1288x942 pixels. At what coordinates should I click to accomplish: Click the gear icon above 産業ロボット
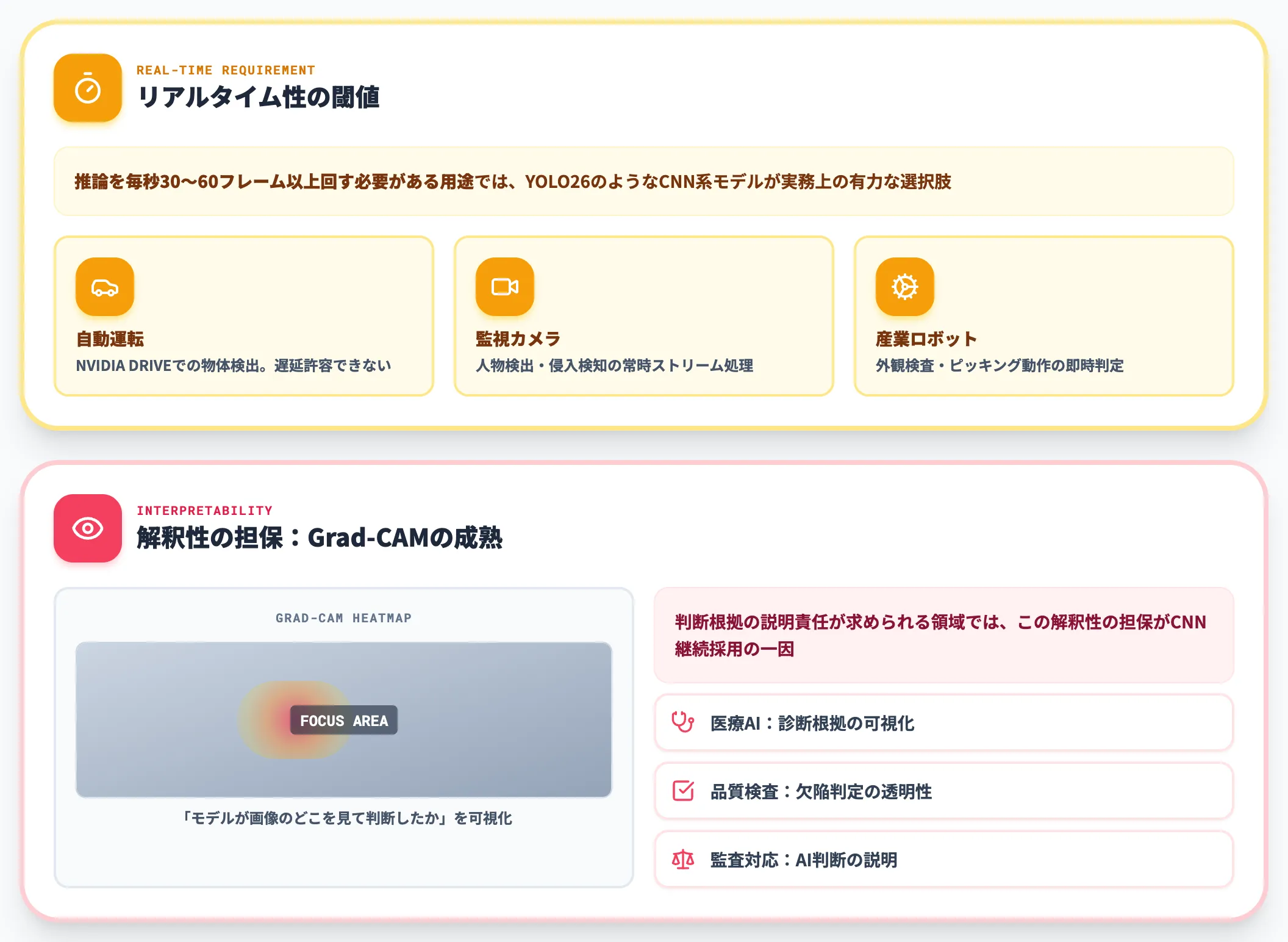tap(905, 287)
